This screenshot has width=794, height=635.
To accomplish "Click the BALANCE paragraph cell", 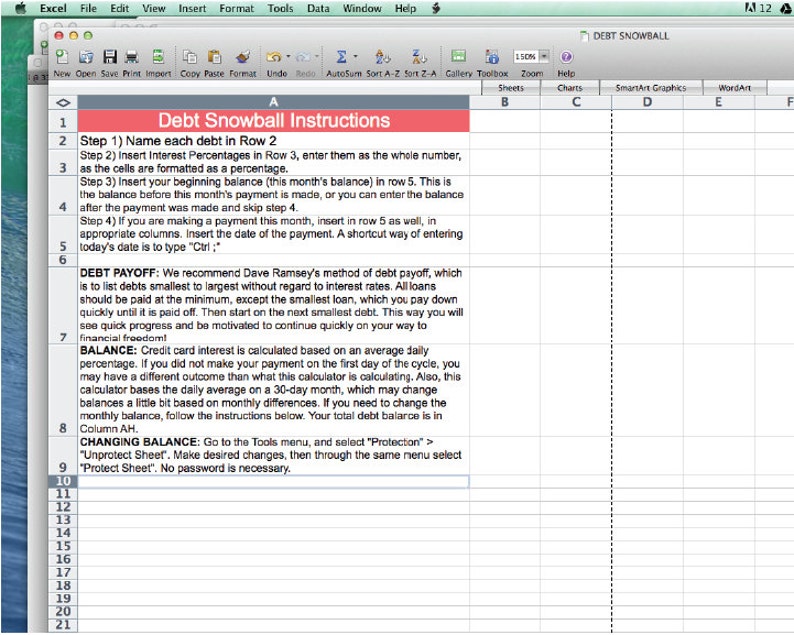I will click(273, 390).
